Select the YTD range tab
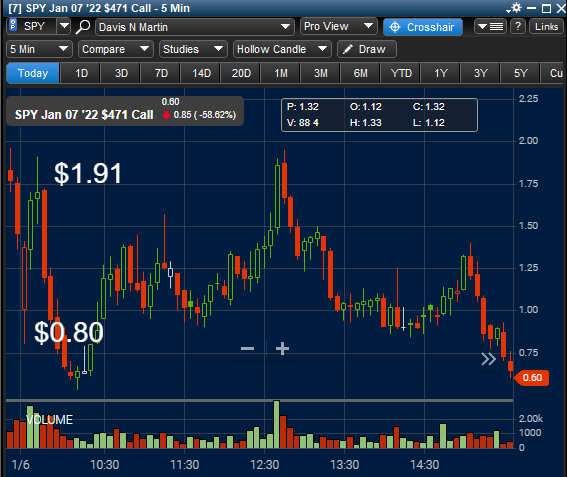Image resolution: width=567 pixels, height=477 pixels. pyautogui.click(x=401, y=73)
